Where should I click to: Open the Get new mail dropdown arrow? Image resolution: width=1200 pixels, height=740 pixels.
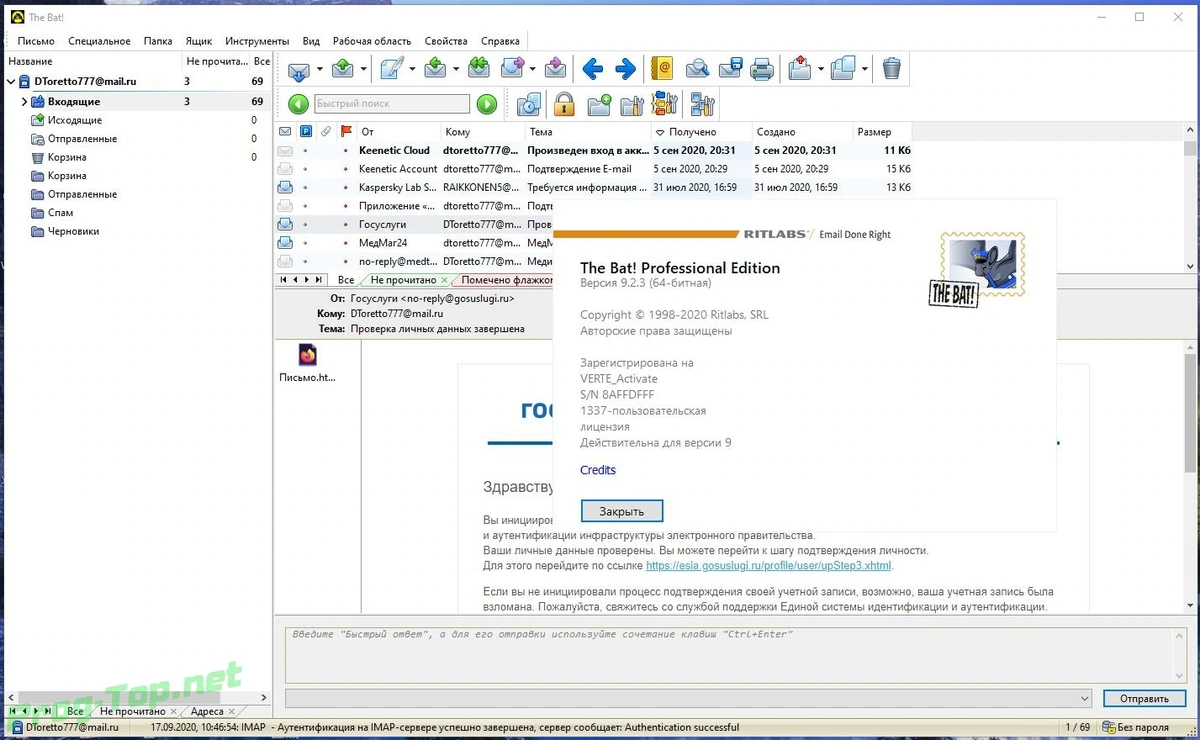coord(320,69)
